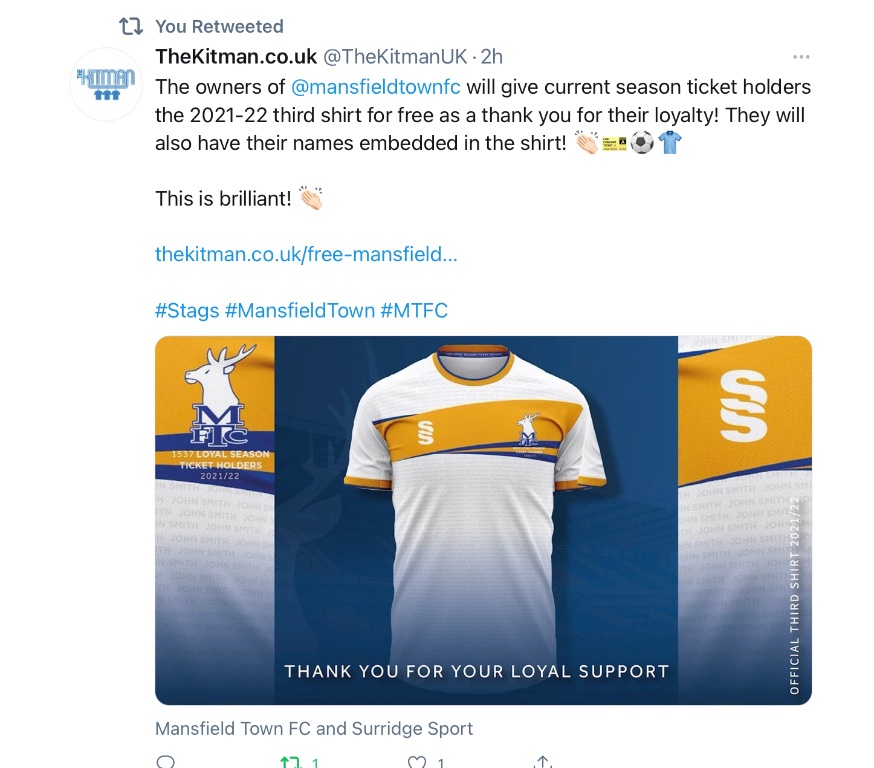
Task: Open the #Stags hashtag
Action: 187,310
